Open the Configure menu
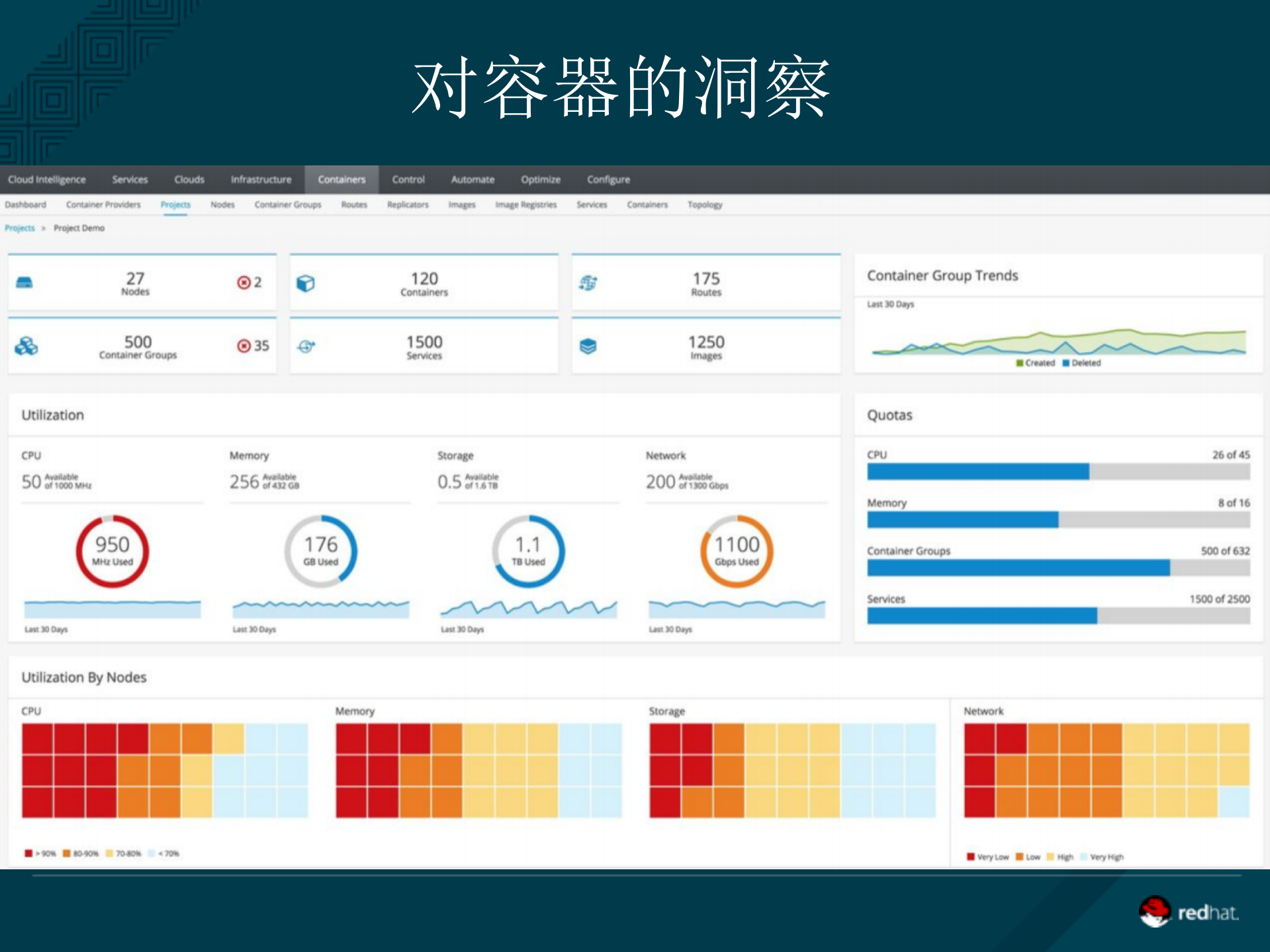Image resolution: width=1270 pixels, height=952 pixels. 607,179
